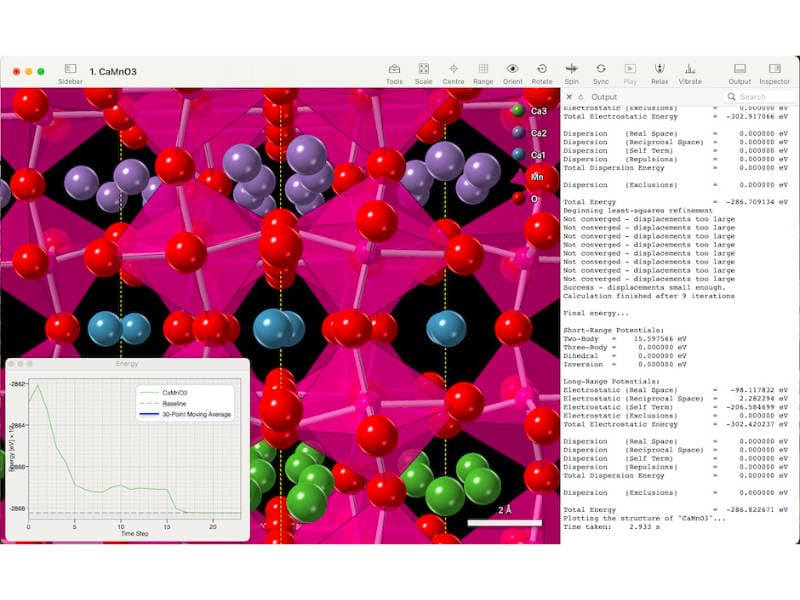Viewport: 800px width, 600px height.
Task: Start Spin animation
Action: [x=571, y=69]
